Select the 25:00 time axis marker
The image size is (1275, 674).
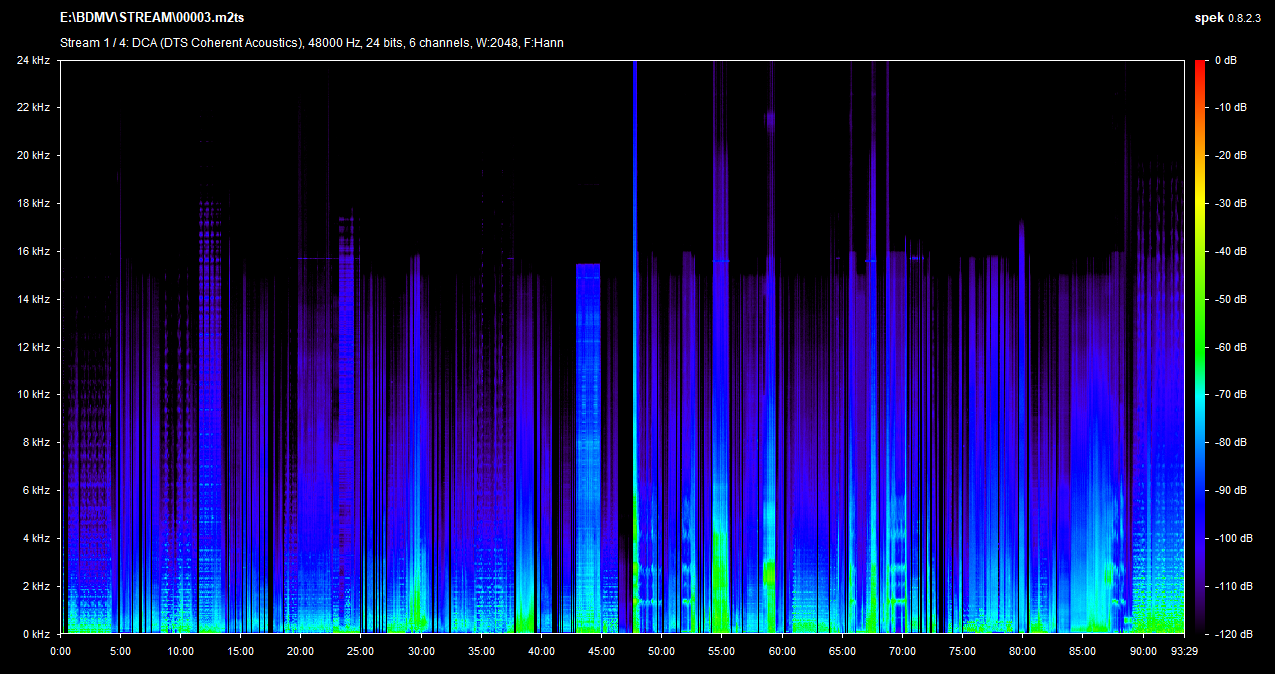360,651
